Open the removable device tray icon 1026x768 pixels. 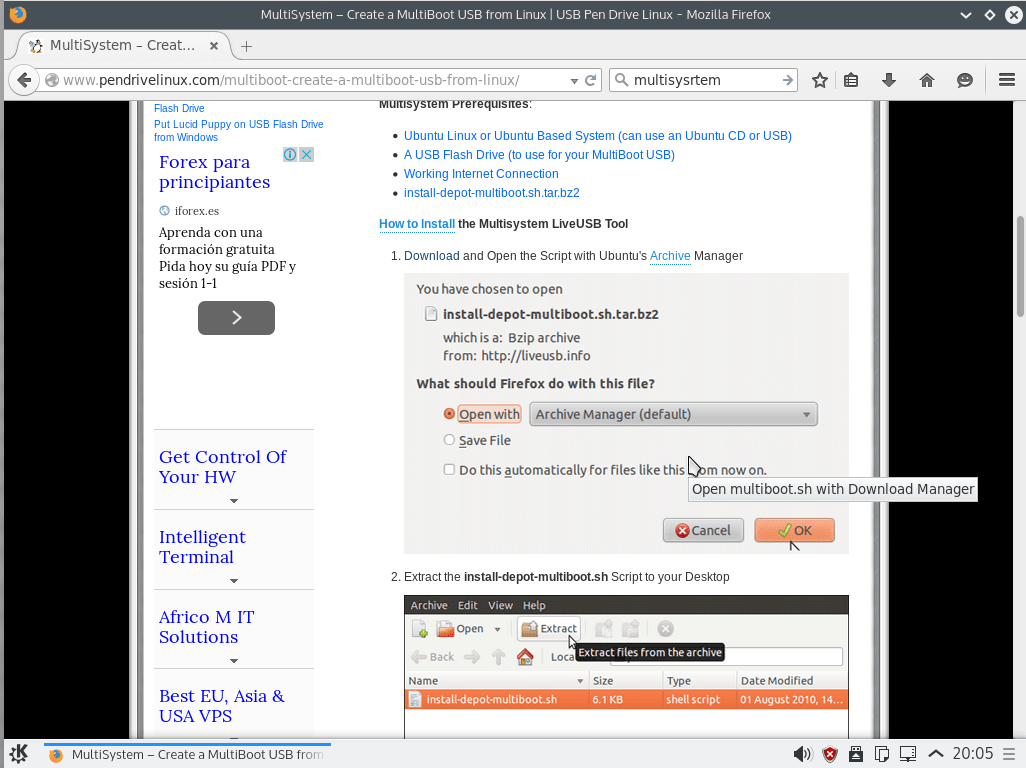(x=855, y=754)
